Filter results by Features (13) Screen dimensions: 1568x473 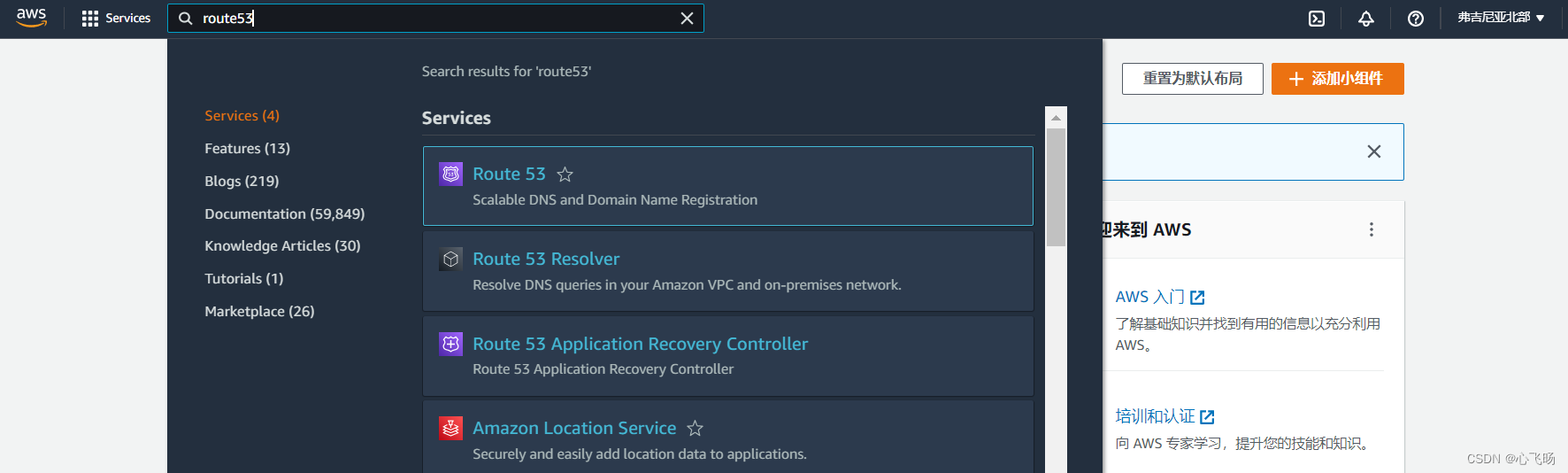tap(247, 149)
